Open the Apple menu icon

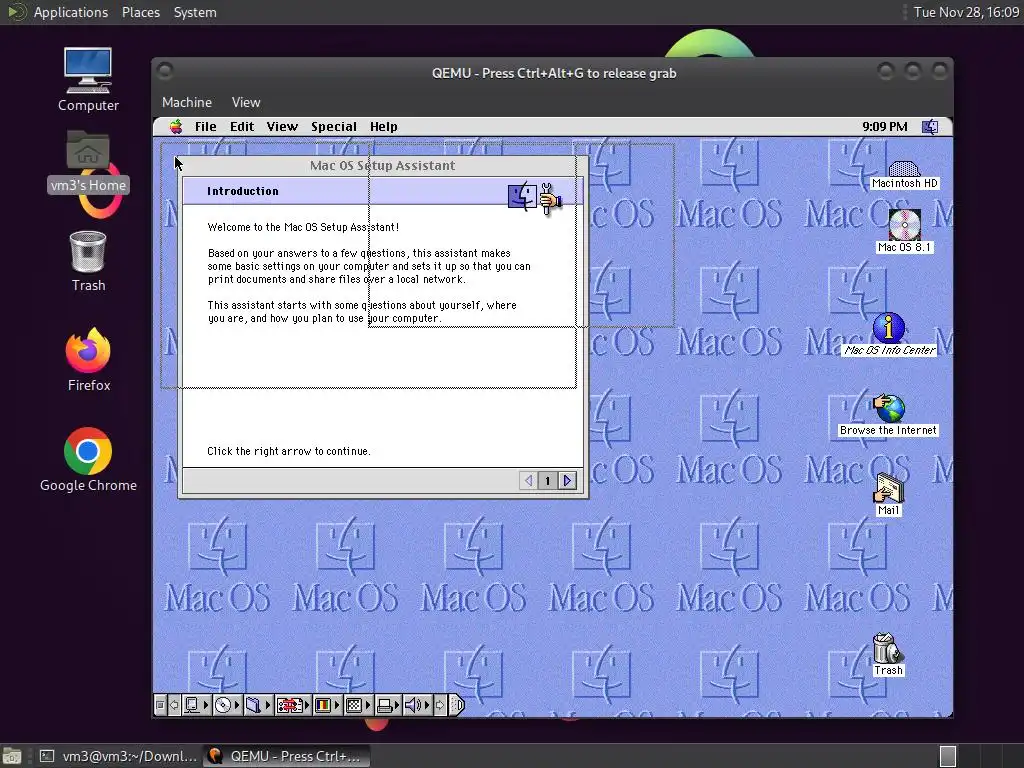pyautogui.click(x=176, y=127)
